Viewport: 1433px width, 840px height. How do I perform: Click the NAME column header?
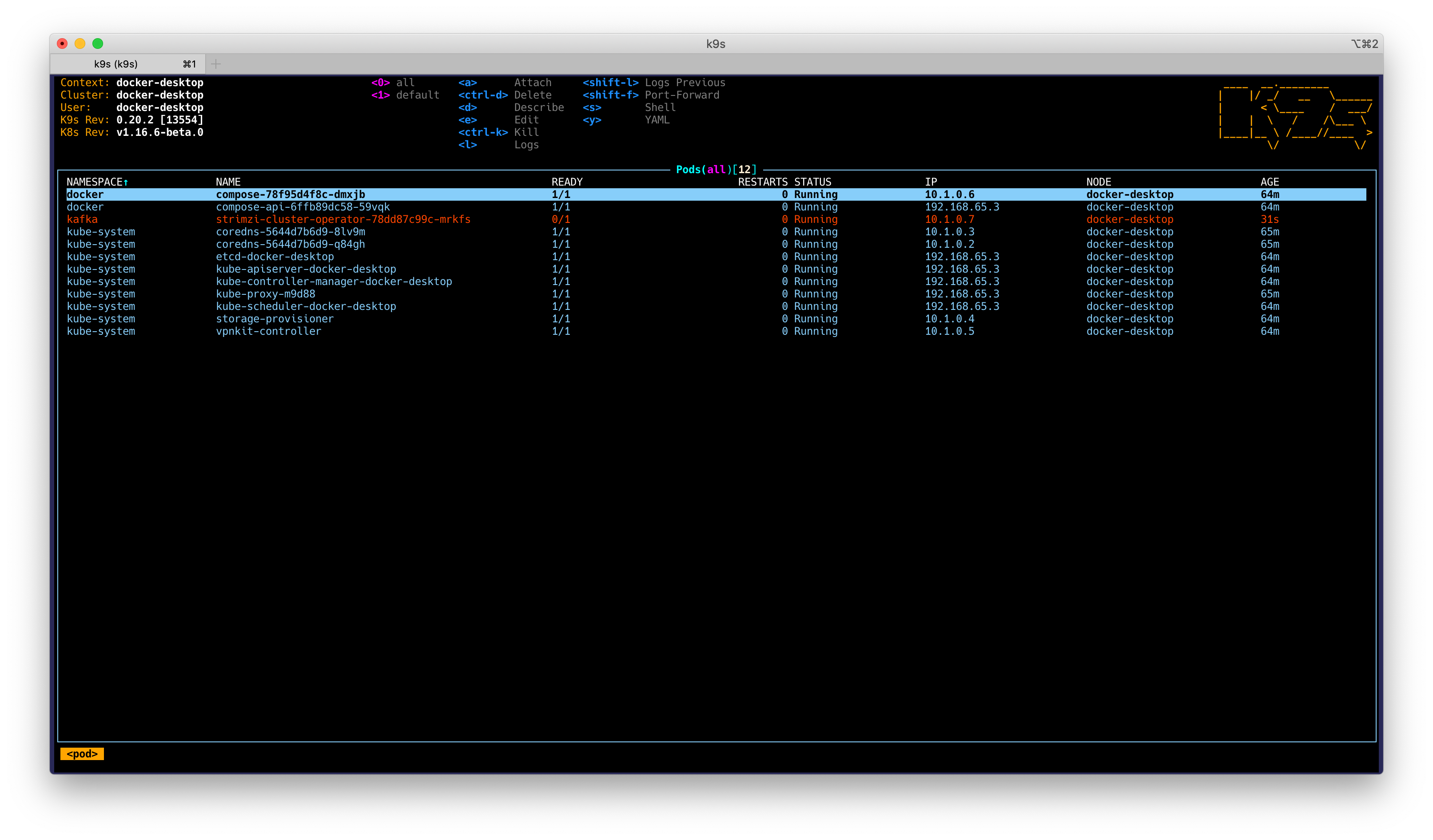pyautogui.click(x=228, y=182)
